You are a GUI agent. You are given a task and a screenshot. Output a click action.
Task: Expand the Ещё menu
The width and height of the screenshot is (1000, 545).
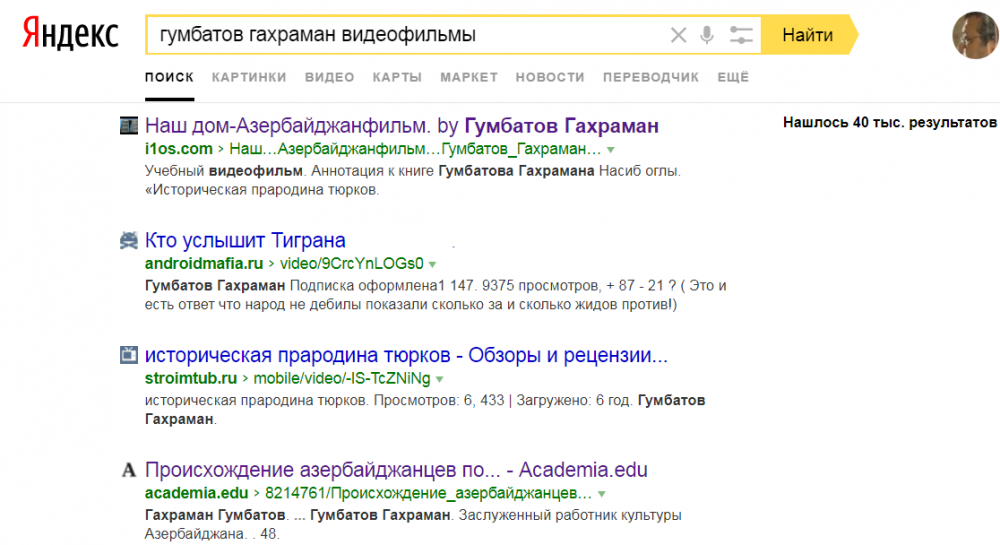(733, 77)
